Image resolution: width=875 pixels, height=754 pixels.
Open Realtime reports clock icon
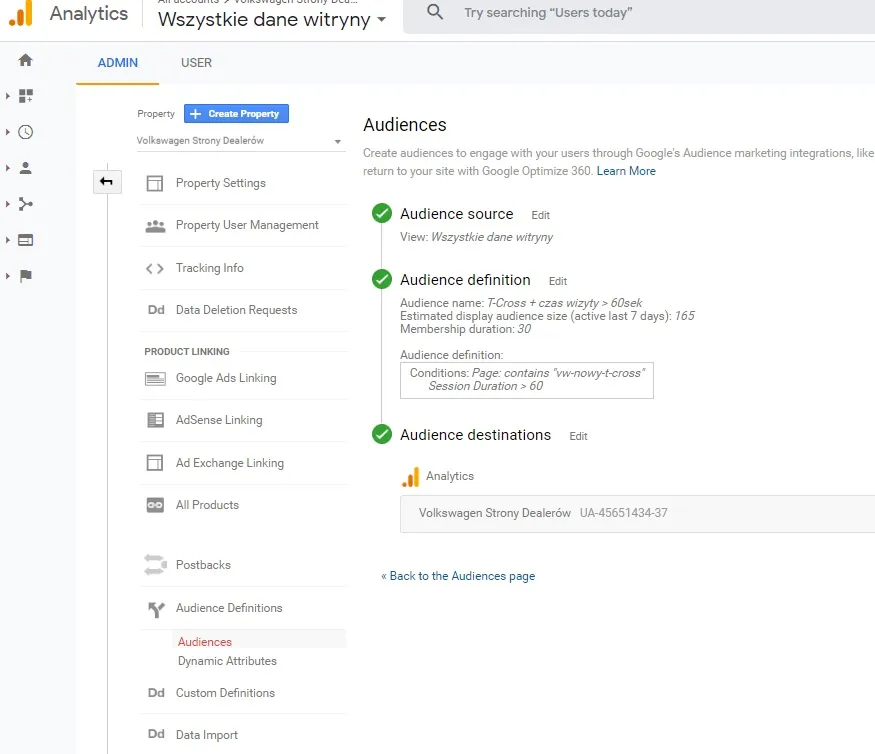tap(26, 132)
